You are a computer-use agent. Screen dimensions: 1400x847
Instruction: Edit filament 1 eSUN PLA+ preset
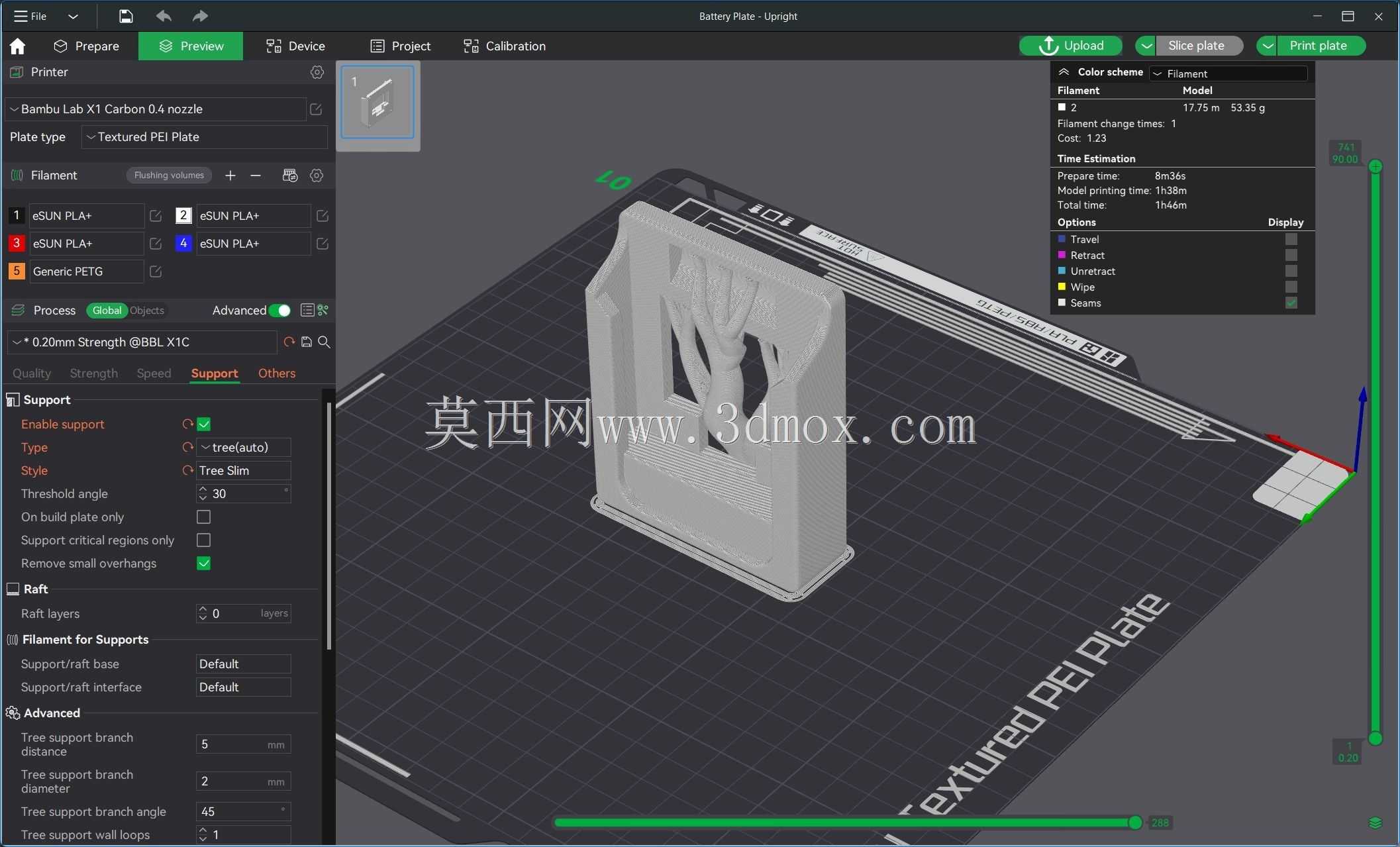pyautogui.click(x=156, y=216)
